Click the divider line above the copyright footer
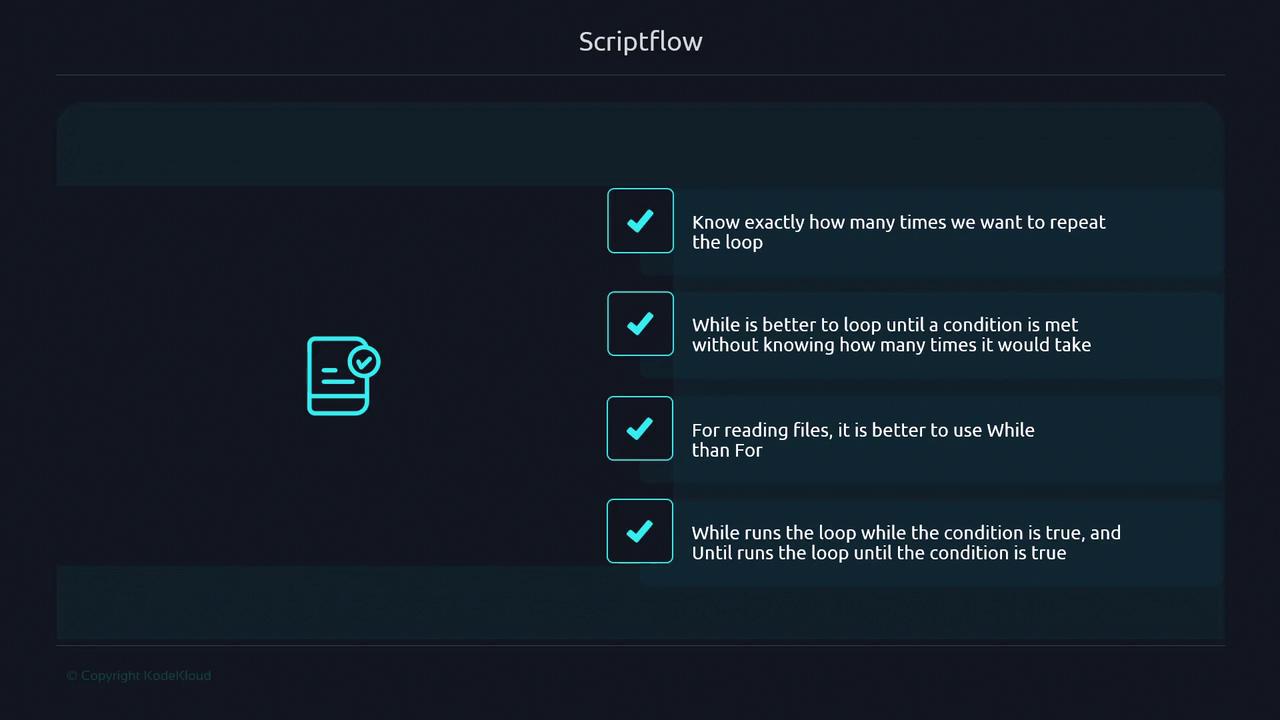 (640, 646)
